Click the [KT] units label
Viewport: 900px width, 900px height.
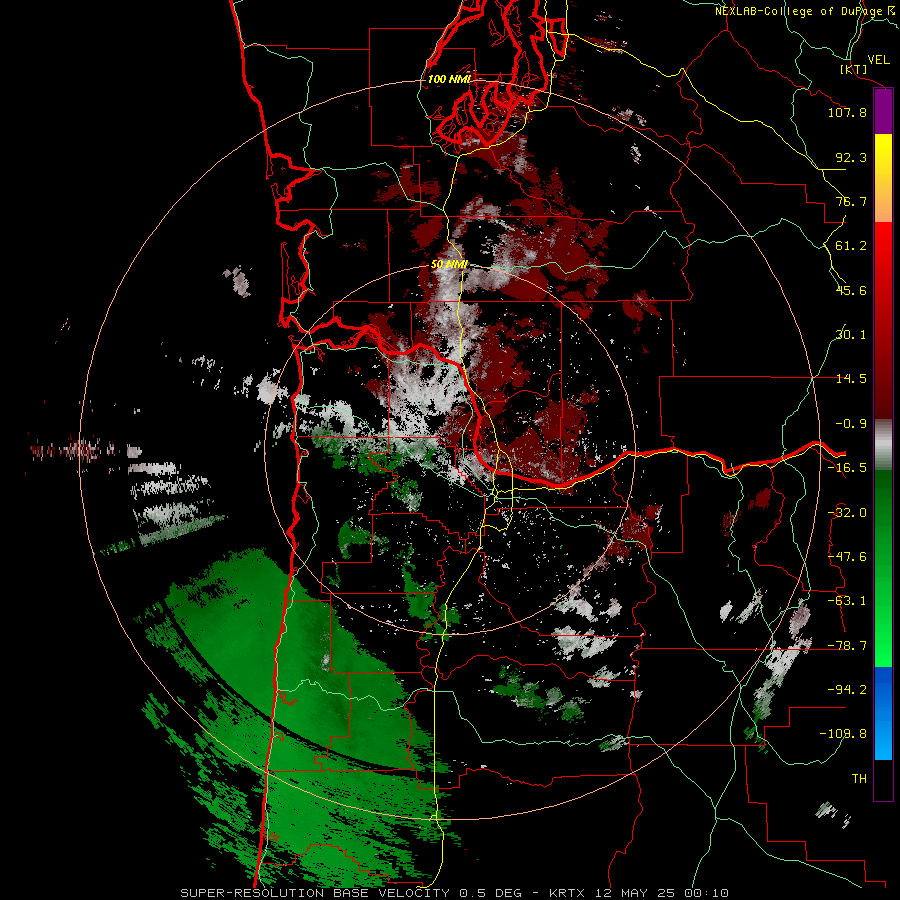pos(854,69)
